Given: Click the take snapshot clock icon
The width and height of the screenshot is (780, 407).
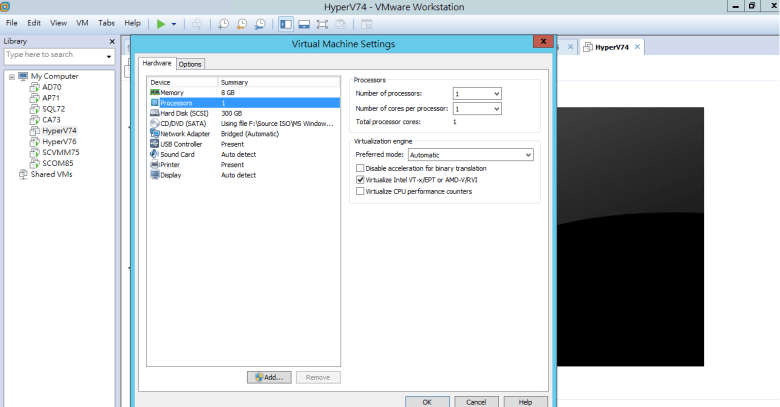Looking at the screenshot, I should [x=223, y=23].
